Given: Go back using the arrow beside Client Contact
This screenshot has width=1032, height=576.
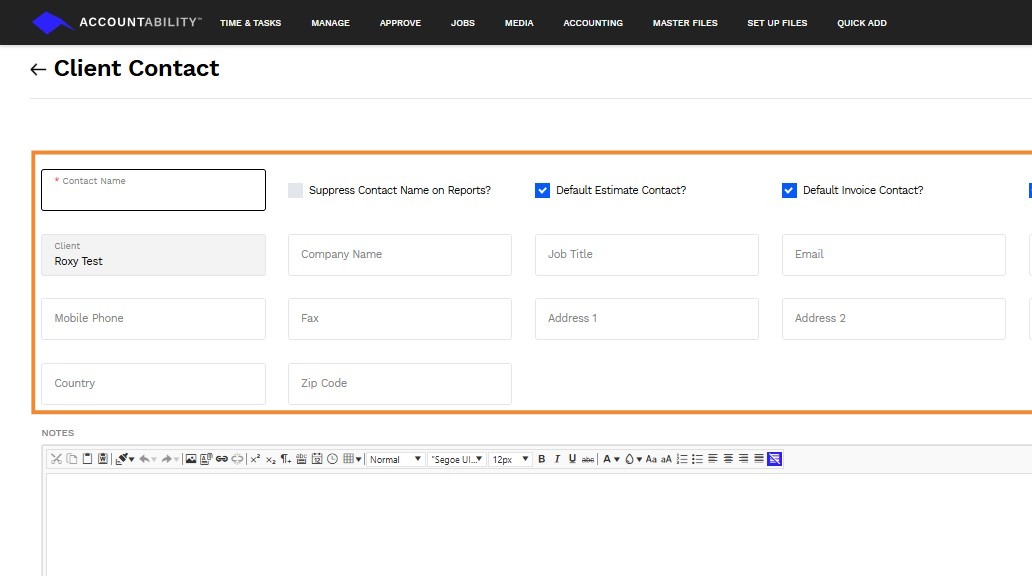Looking at the screenshot, I should [38, 69].
